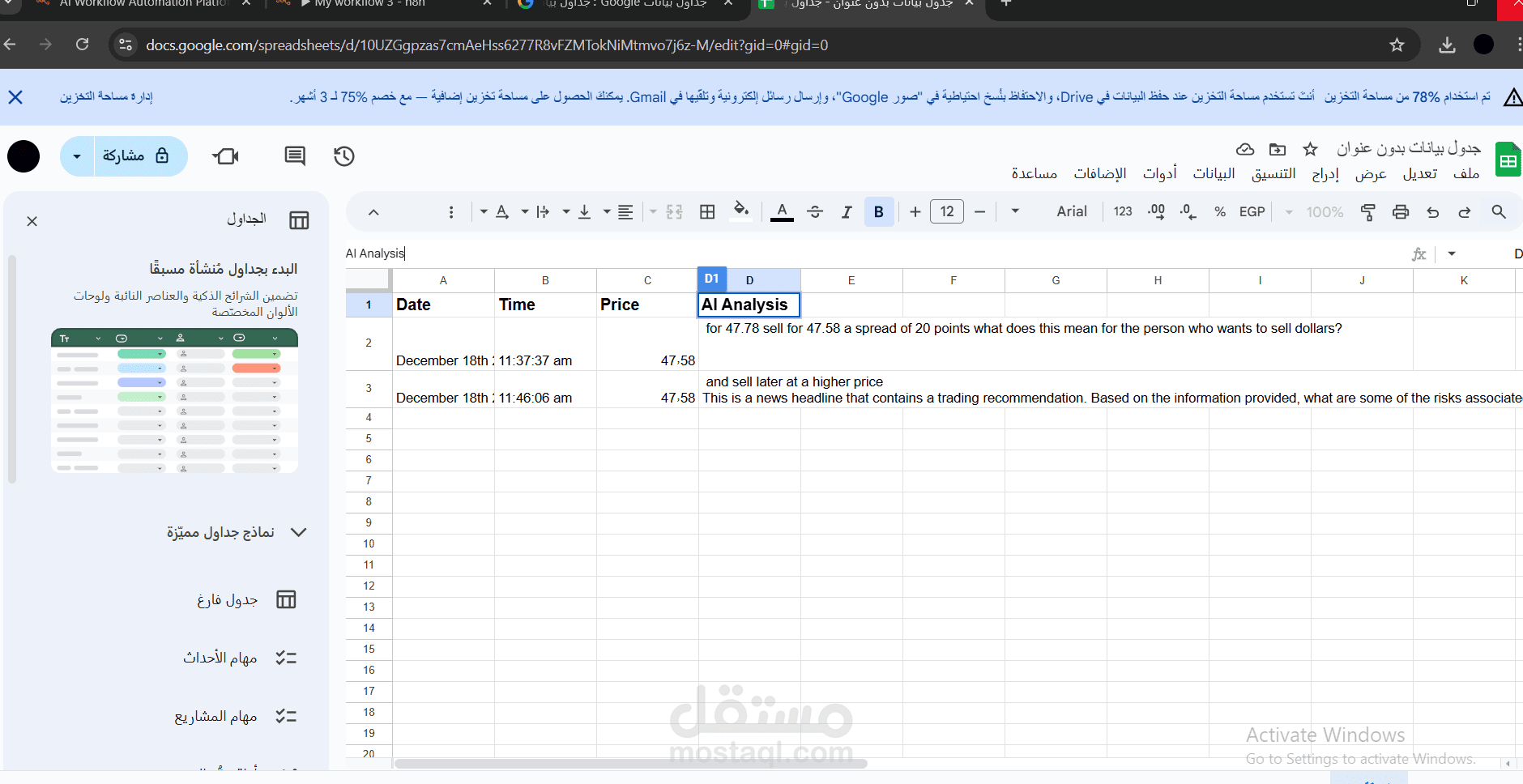The height and width of the screenshot is (784, 1523).
Task: Dismiss the storage warning banner
Action: 15,97
